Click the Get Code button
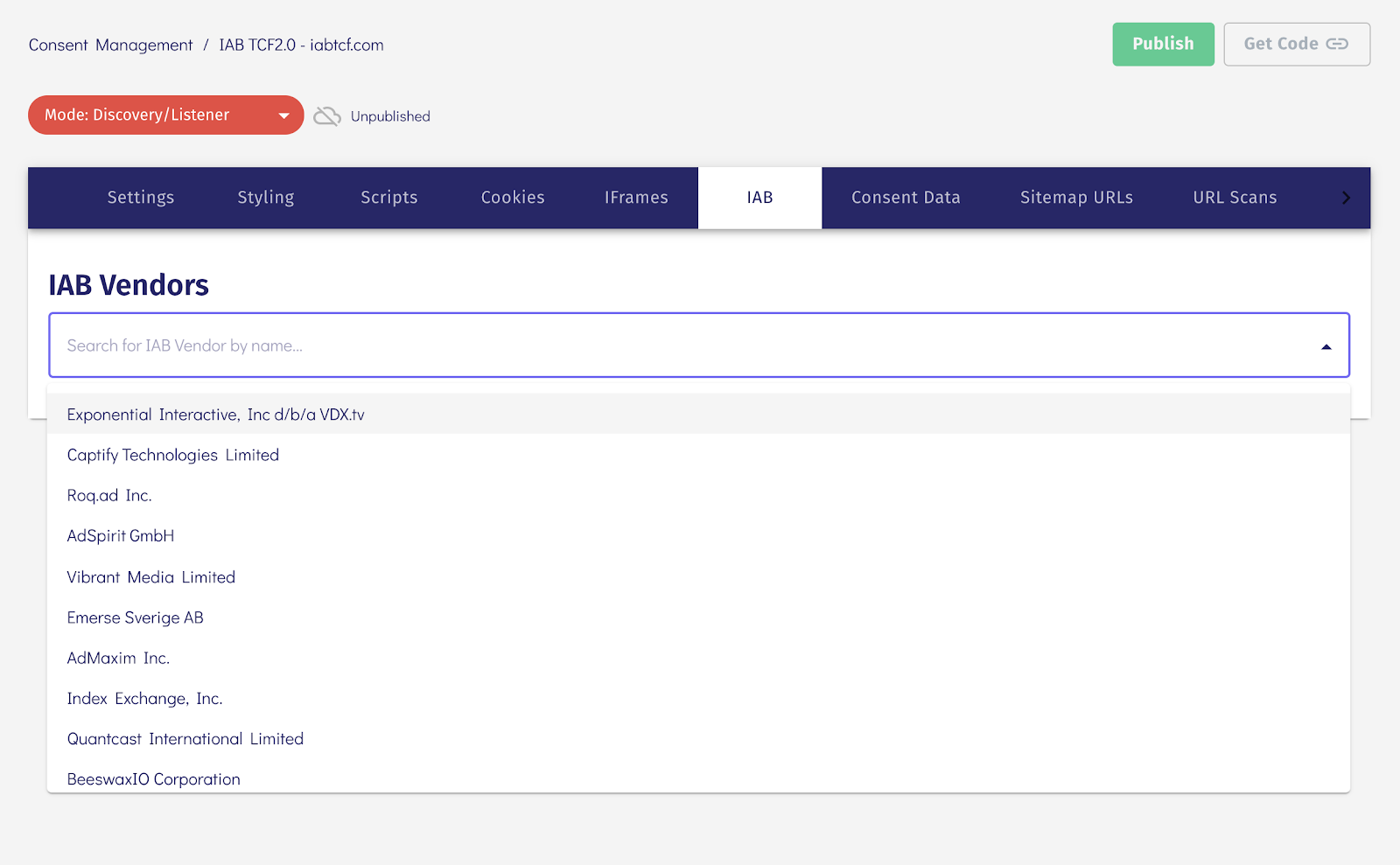The width and height of the screenshot is (1400, 865). (x=1297, y=44)
